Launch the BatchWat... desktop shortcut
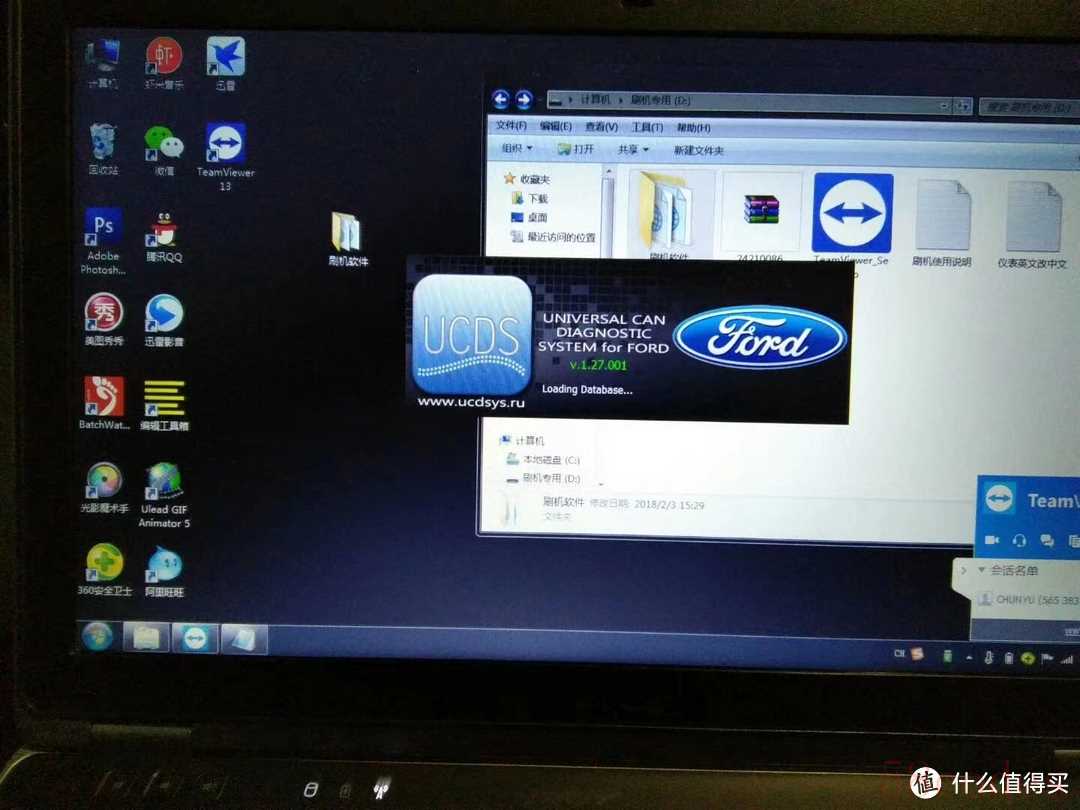 tap(104, 402)
